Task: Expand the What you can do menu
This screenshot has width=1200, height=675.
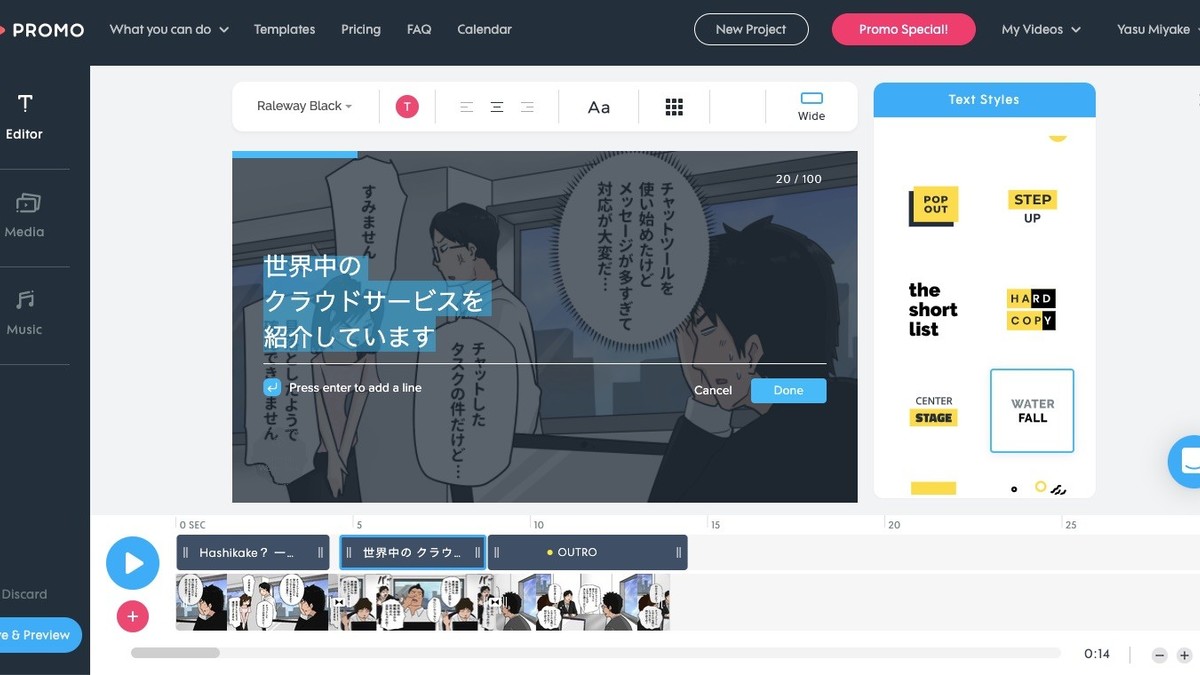Action: click(x=168, y=30)
